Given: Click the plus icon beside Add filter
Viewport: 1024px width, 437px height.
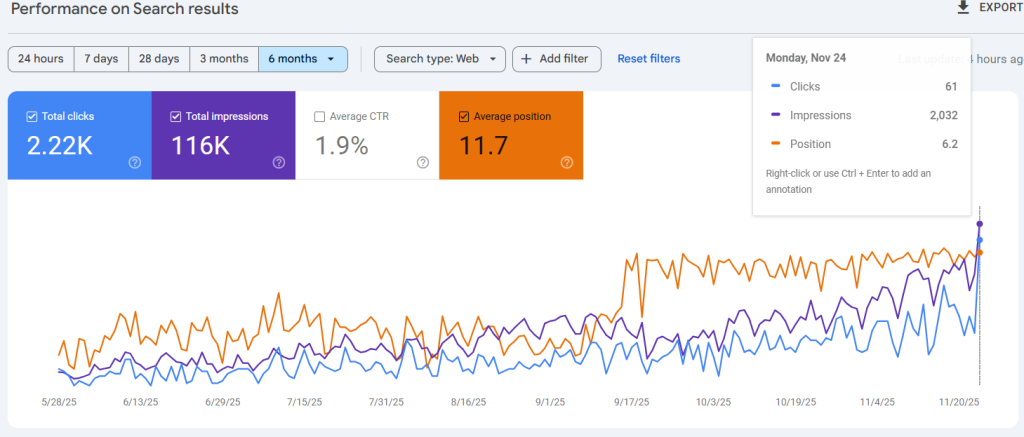Looking at the screenshot, I should tap(526, 59).
